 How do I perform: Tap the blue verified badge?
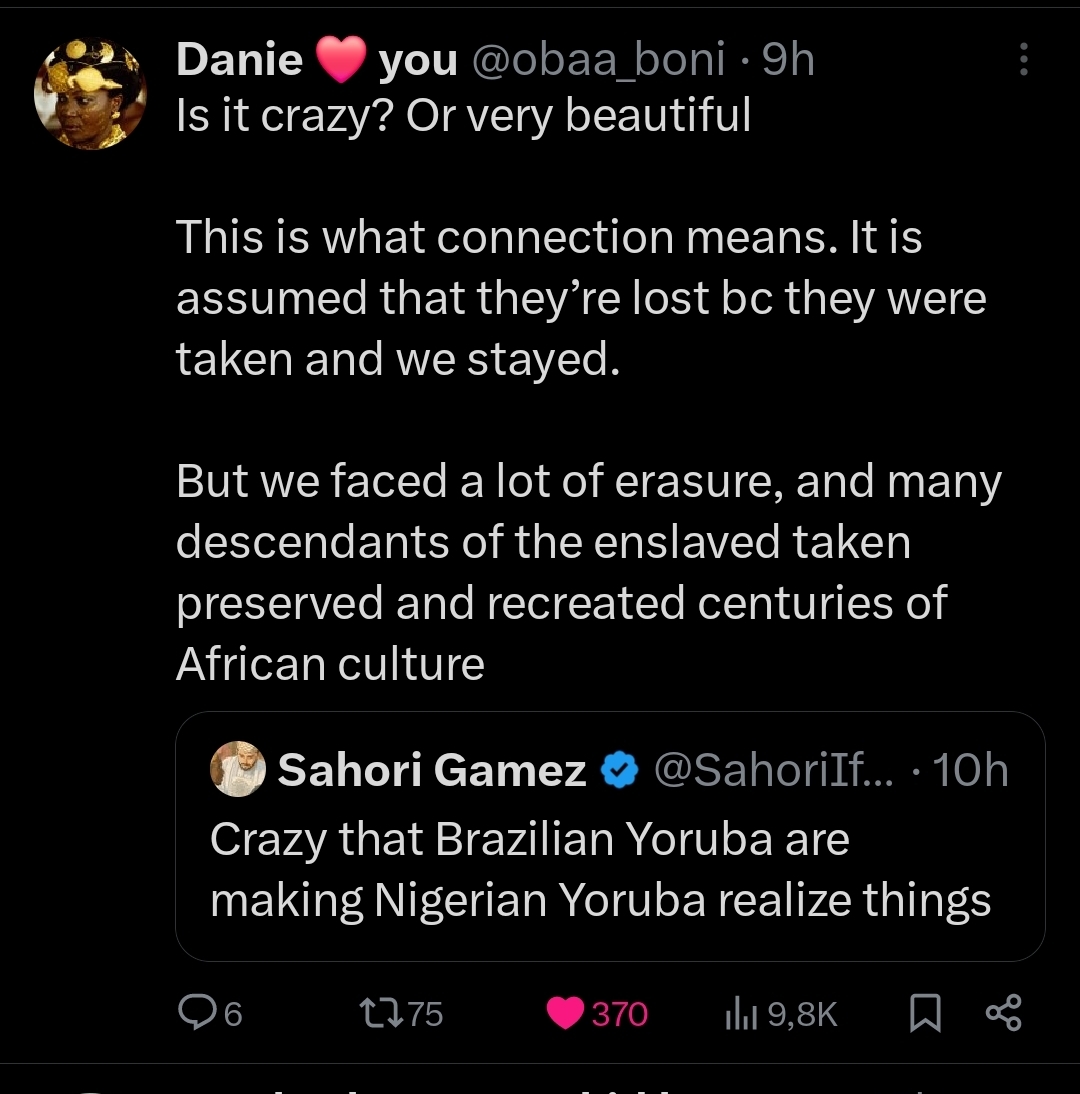coord(619,770)
